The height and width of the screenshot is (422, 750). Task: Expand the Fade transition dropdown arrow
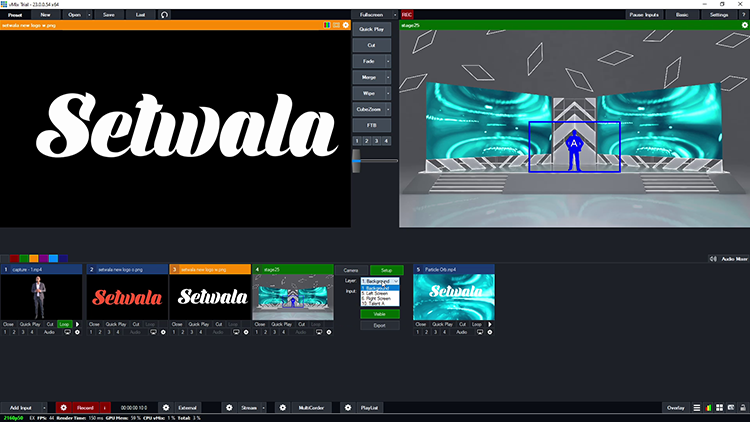[x=387, y=61]
